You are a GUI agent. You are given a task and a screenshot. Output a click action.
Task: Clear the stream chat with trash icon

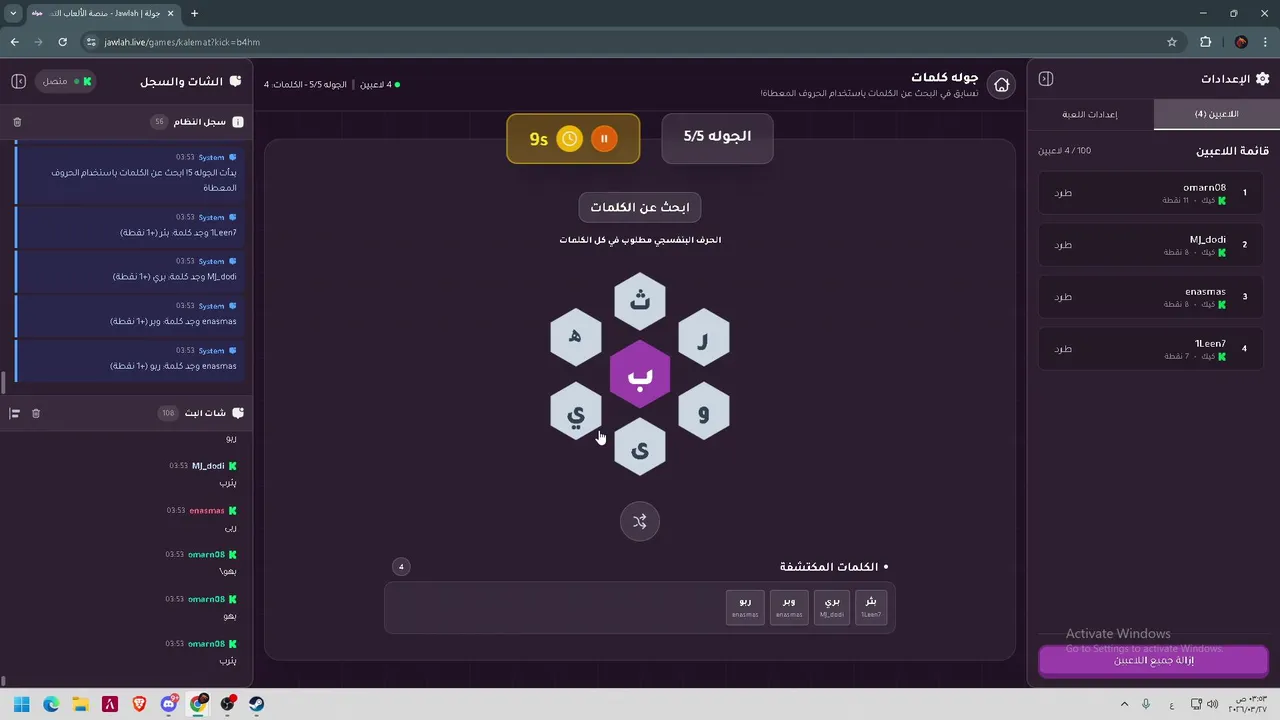pyautogui.click(x=36, y=413)
